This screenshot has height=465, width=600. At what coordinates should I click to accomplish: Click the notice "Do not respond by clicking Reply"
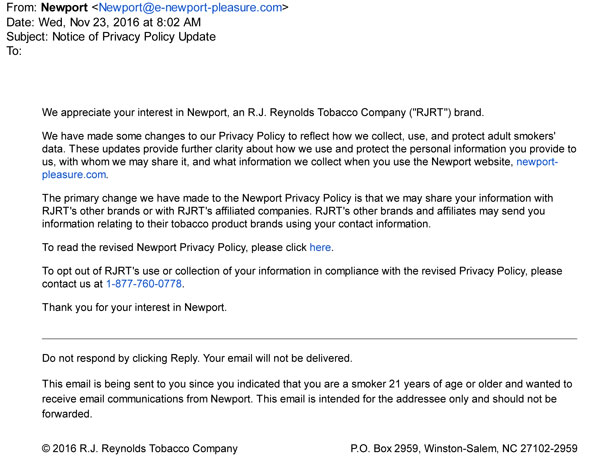click(x=197, y=358)
